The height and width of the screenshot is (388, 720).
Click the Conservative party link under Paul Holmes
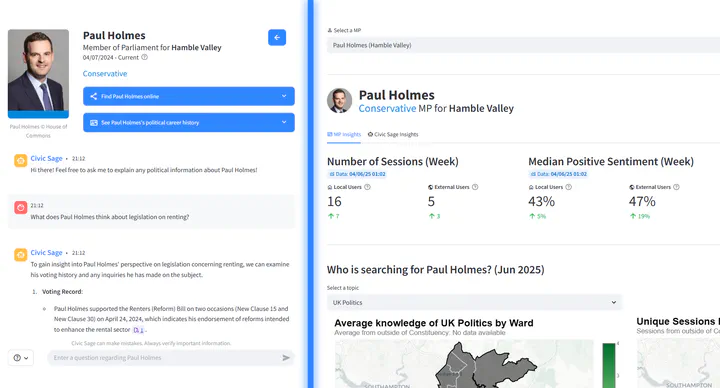coord(105,73)
